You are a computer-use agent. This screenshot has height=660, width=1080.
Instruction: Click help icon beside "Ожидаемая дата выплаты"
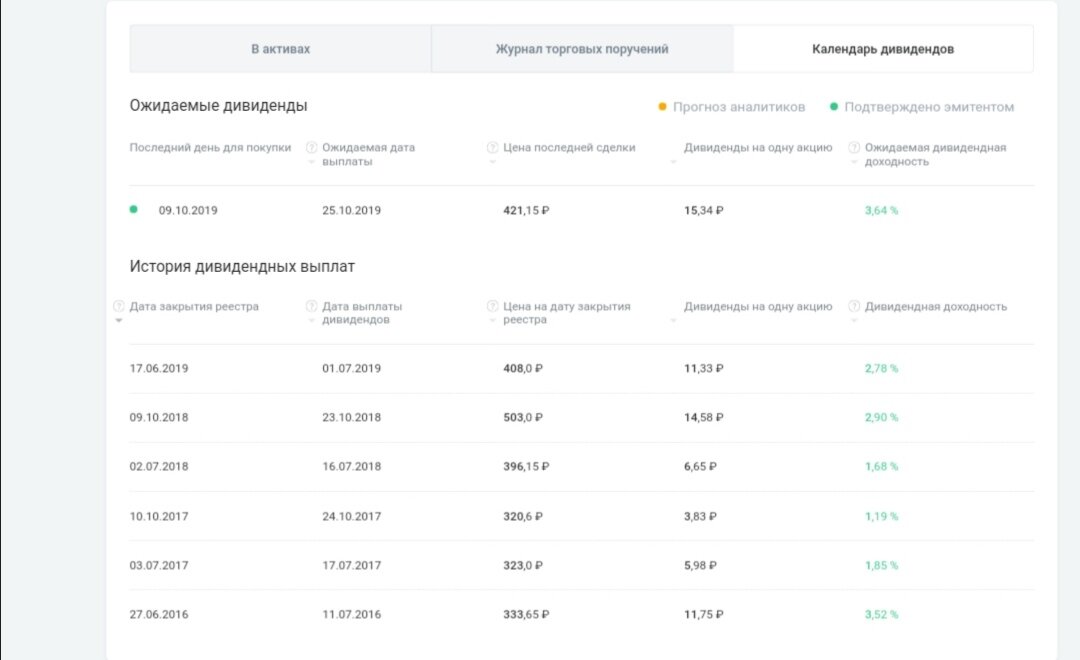click(x=312, y=148)
